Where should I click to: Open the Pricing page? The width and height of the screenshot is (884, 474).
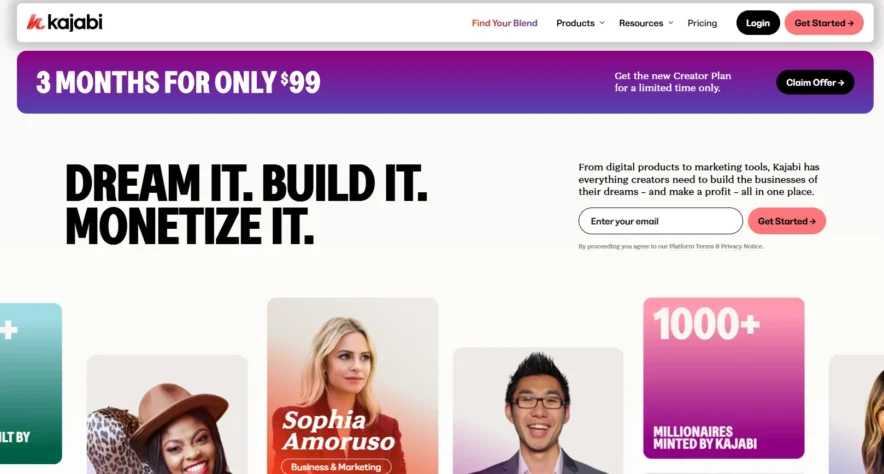click(702, 23)
